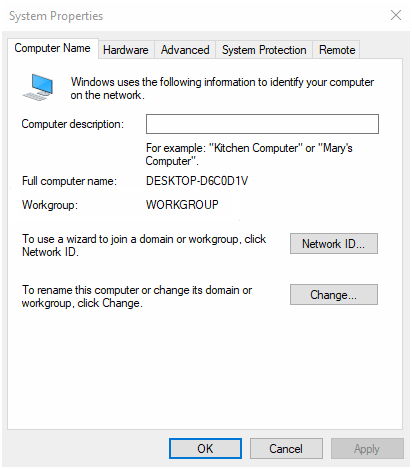This screenshot has width=412, height=469.
Task: Click the System Properties title bar text
Action: tap(56, 16)
